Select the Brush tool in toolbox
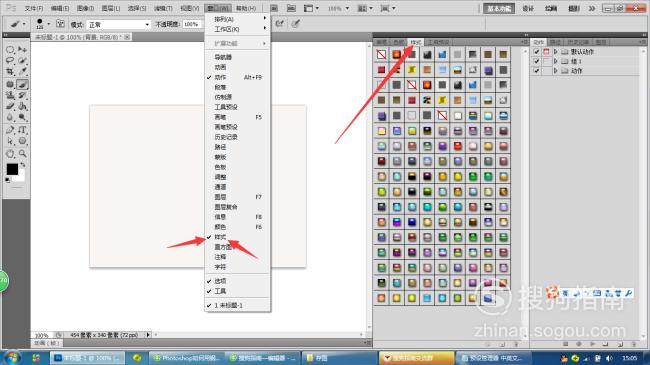Image resolution: width=650 pixels, height=365 pixels. coord(22,84)
